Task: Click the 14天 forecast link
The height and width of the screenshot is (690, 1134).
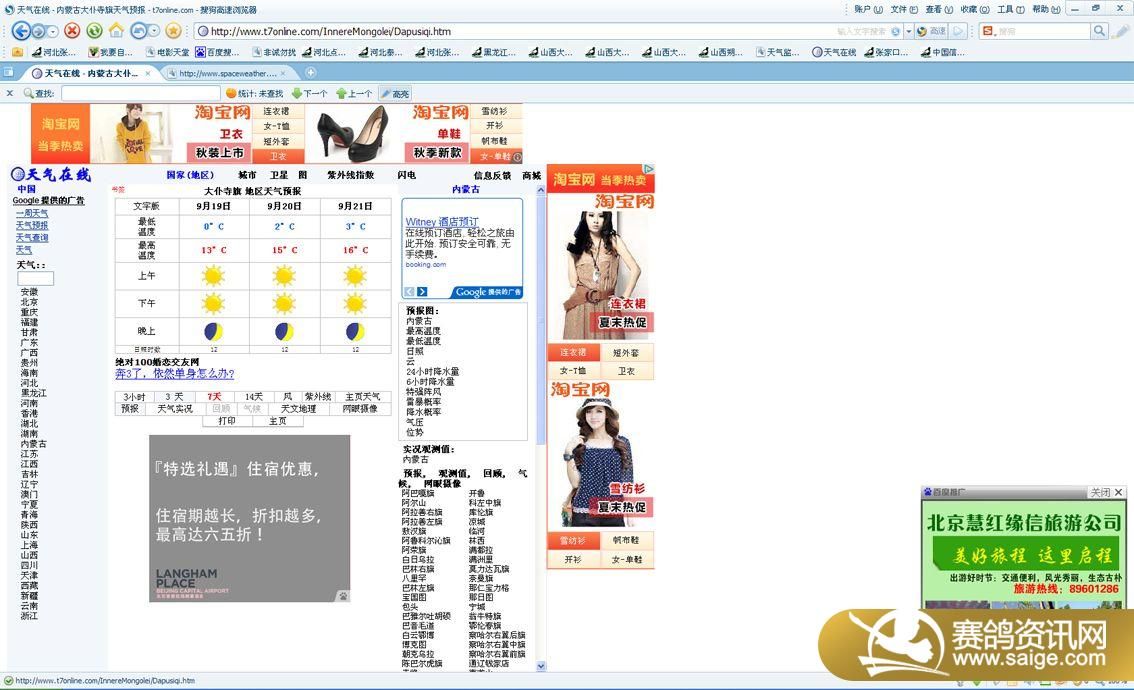Action: point(254,397)
